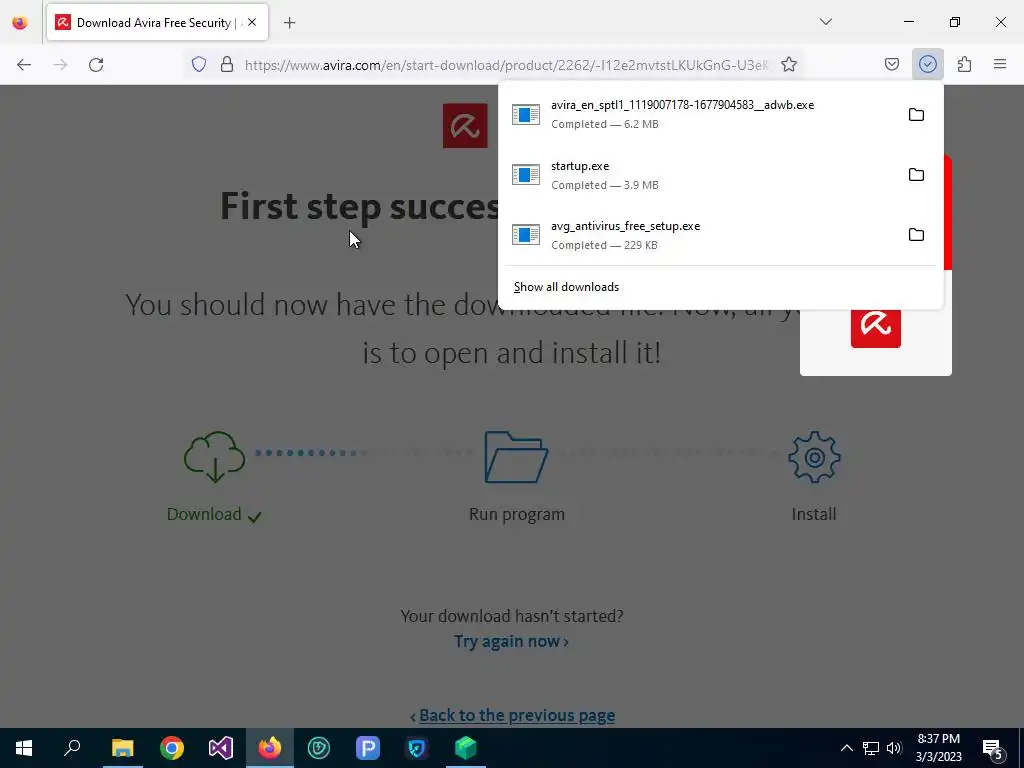Click the Avira logo at page top
Image resolution: width=1024 pixels, height=768 pixels.
coord(465,125)
